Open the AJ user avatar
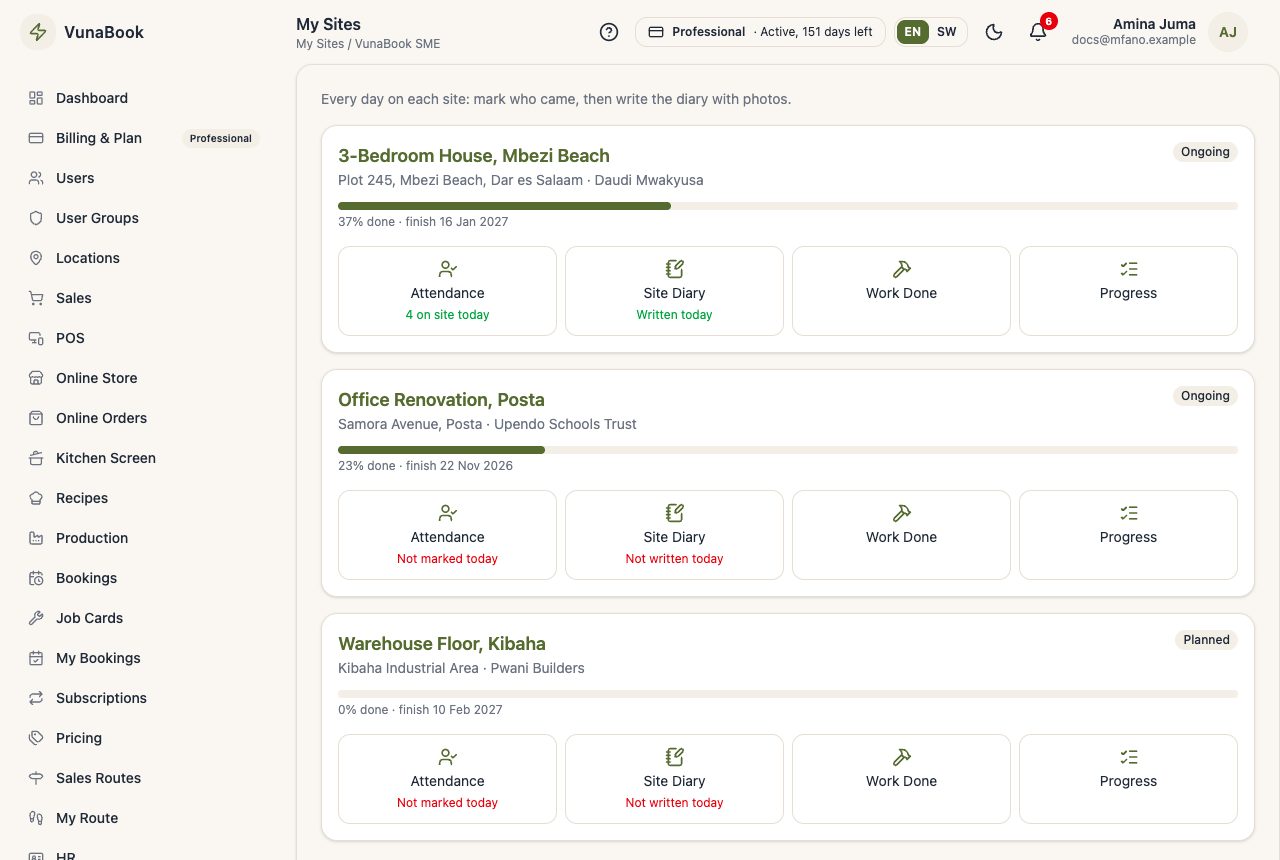1280x860 pixels. 1228,32
